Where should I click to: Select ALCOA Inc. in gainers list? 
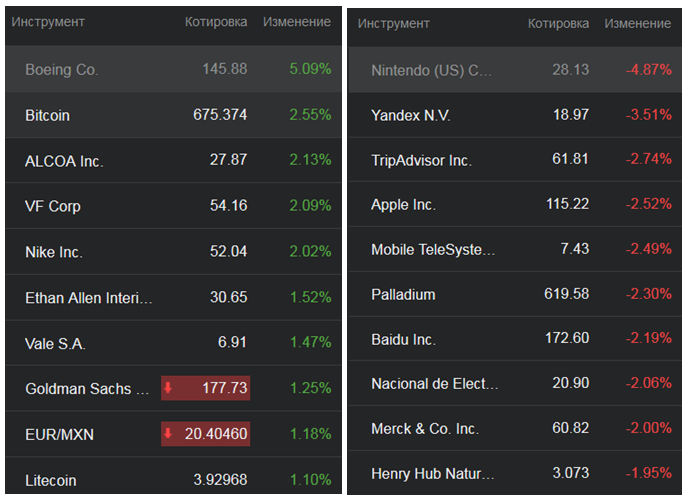click(x=64, y=160)
